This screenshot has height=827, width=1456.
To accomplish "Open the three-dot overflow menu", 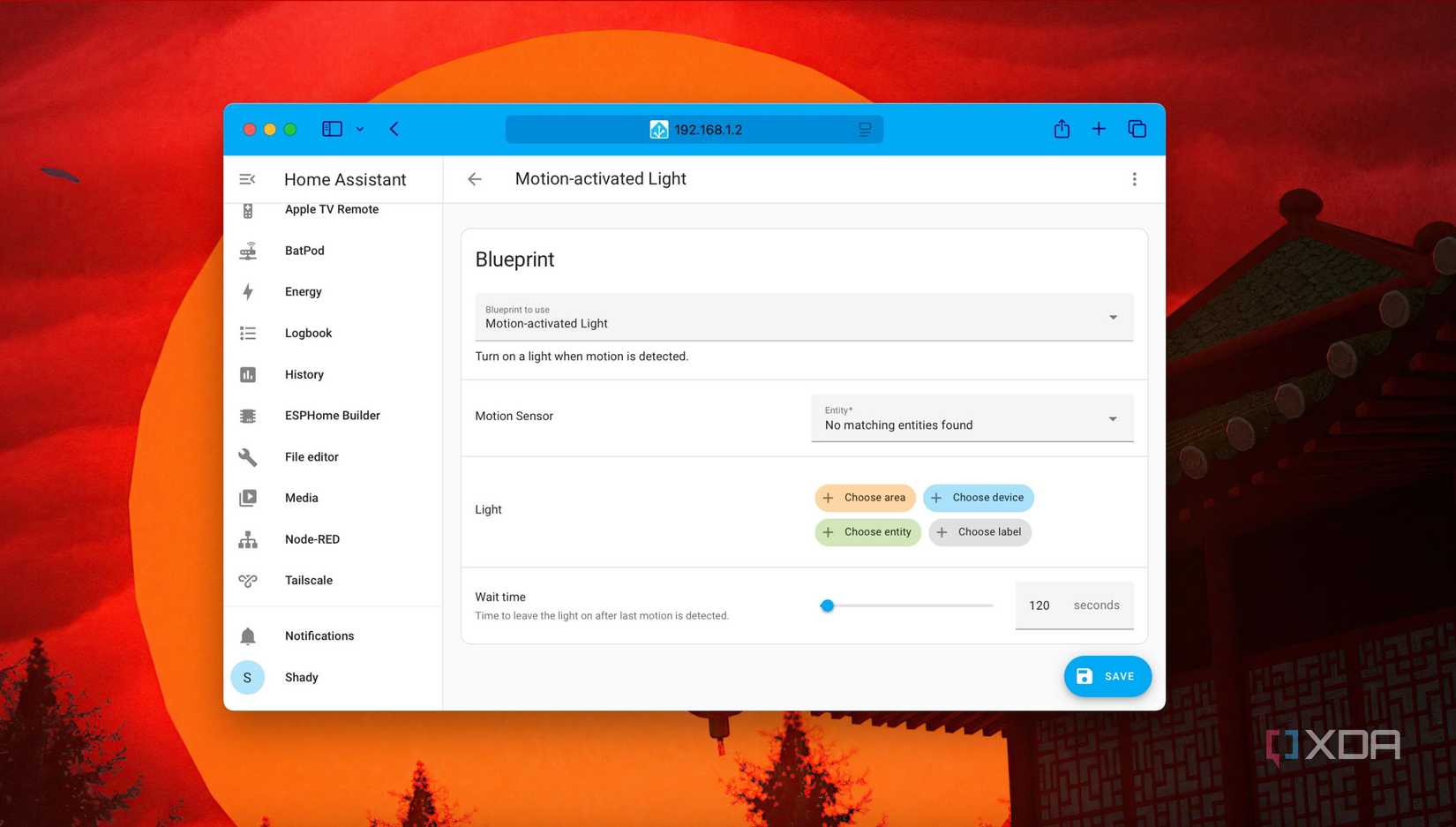I will [1135, 179].
